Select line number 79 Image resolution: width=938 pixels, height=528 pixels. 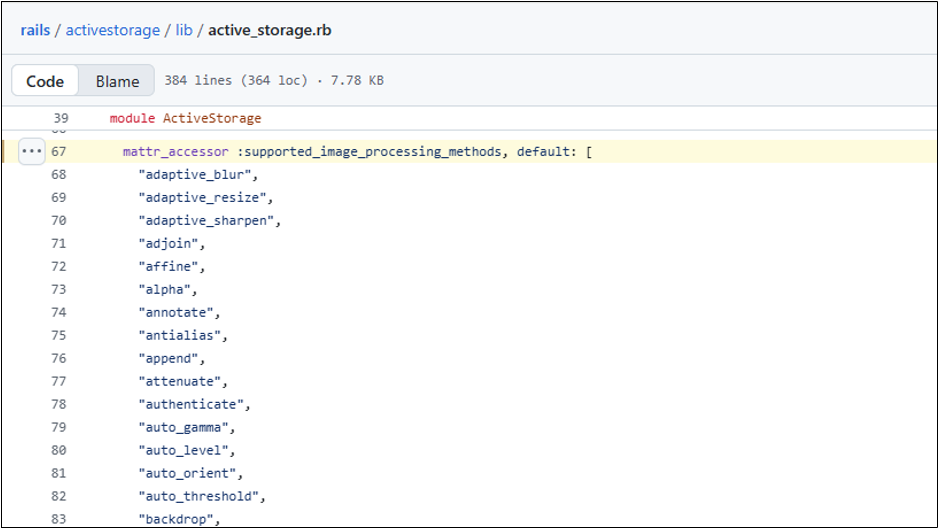(x=59, y=427)
